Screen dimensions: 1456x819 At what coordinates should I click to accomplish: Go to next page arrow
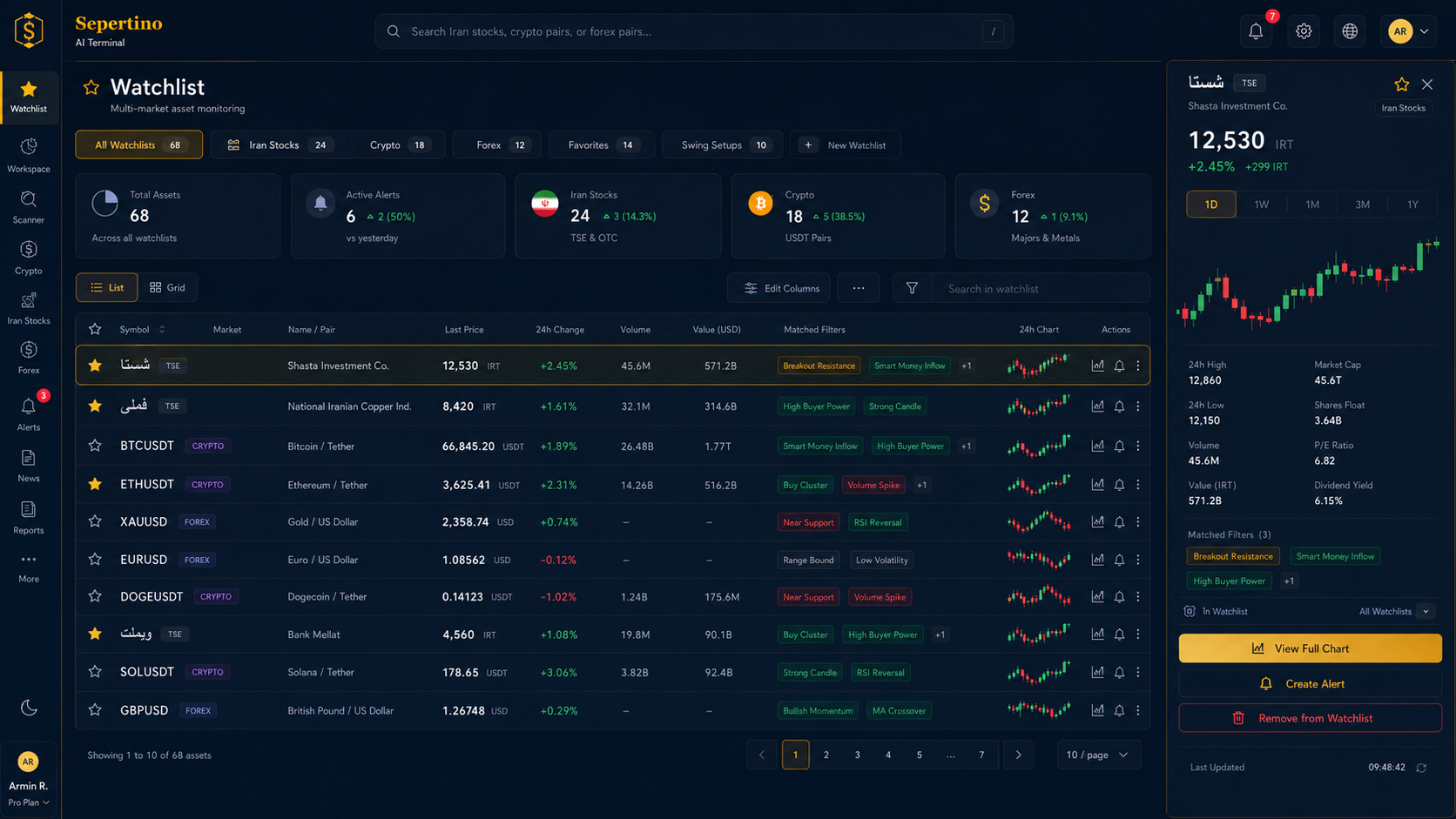point(1018,755)
